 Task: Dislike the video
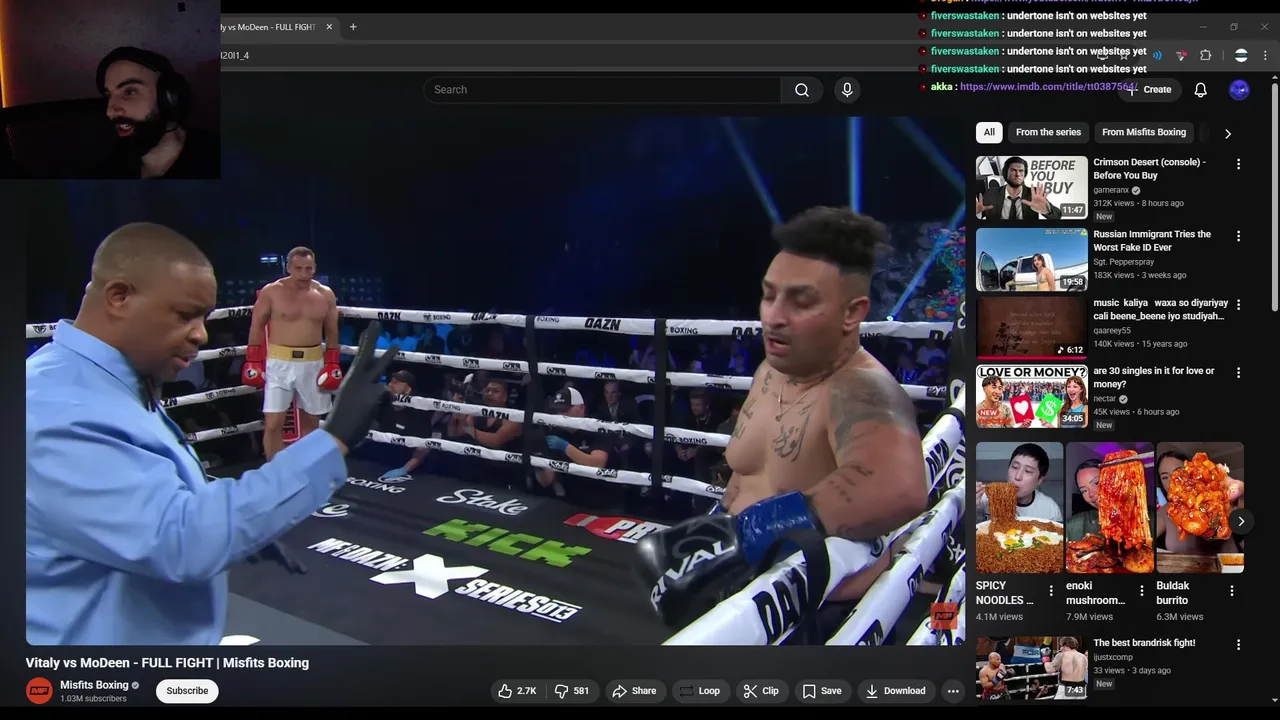tap(572, 691)
